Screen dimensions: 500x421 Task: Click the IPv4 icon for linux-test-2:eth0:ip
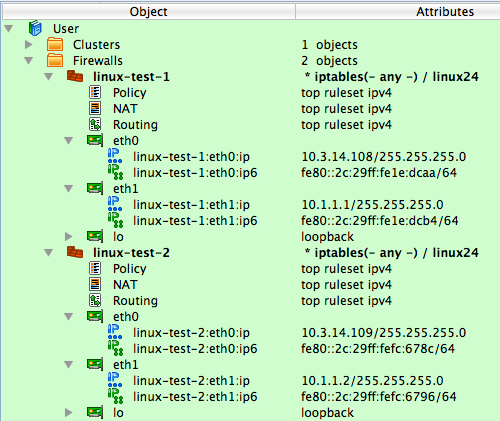coord(115,332)
